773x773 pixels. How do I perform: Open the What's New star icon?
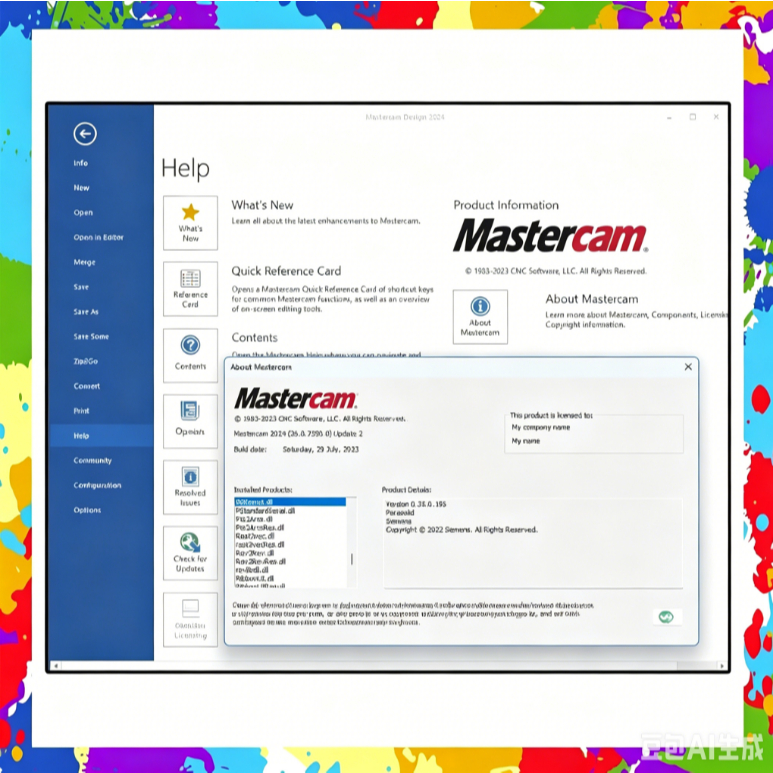(x=190, y=212)
